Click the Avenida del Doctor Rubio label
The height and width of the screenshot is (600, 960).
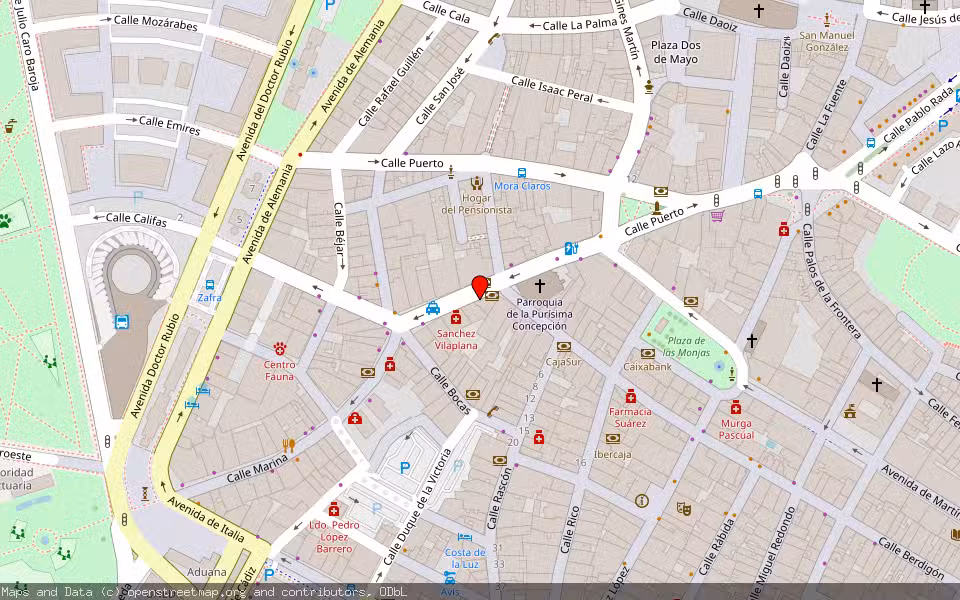point(265,101)
